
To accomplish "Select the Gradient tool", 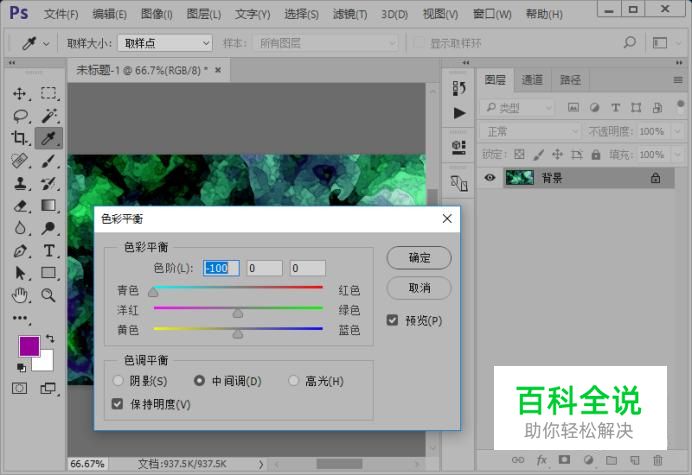I will click(x=49, y=206).
